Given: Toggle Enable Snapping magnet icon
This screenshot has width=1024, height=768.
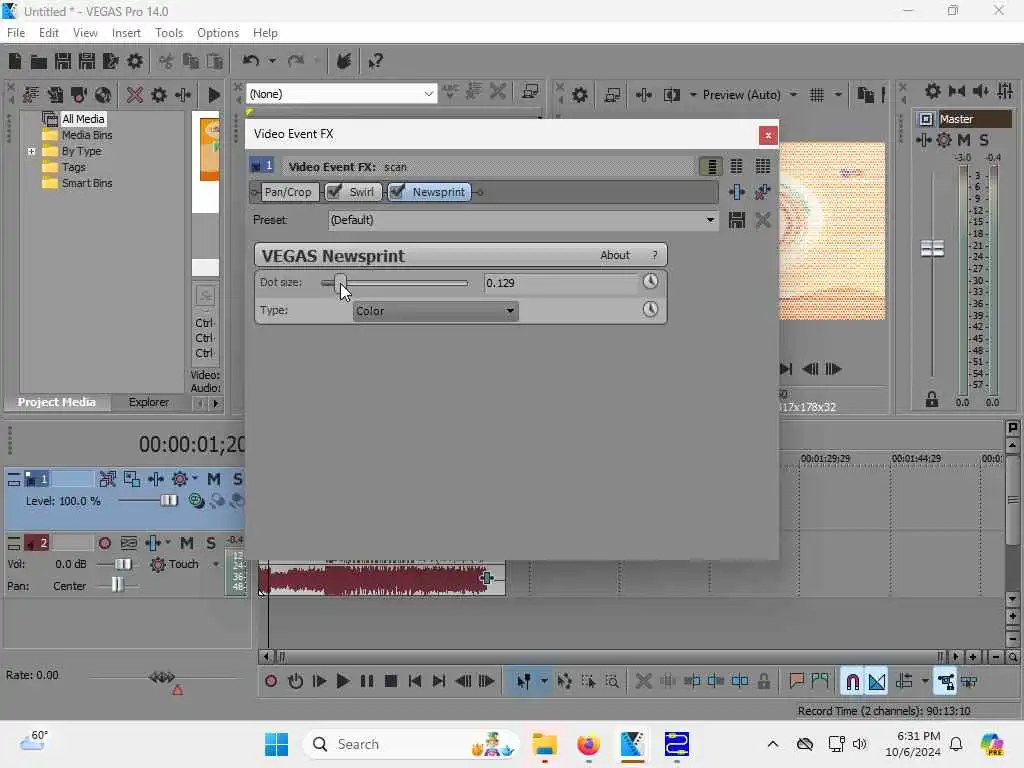Looking at the screenshot, I should 852,682.
